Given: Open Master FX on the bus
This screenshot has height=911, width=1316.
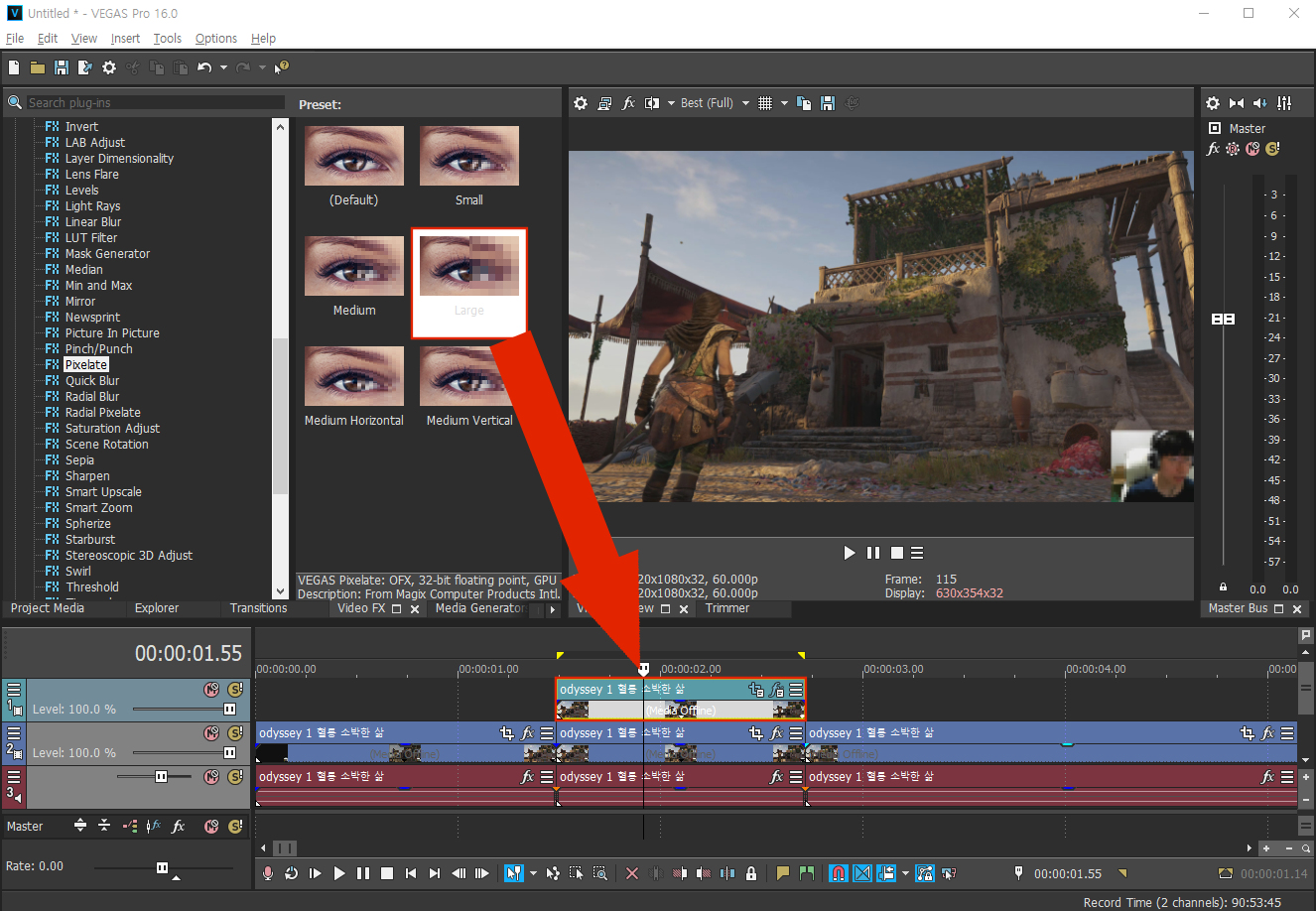Looking at the screenshot, I should coord(1213,149).
